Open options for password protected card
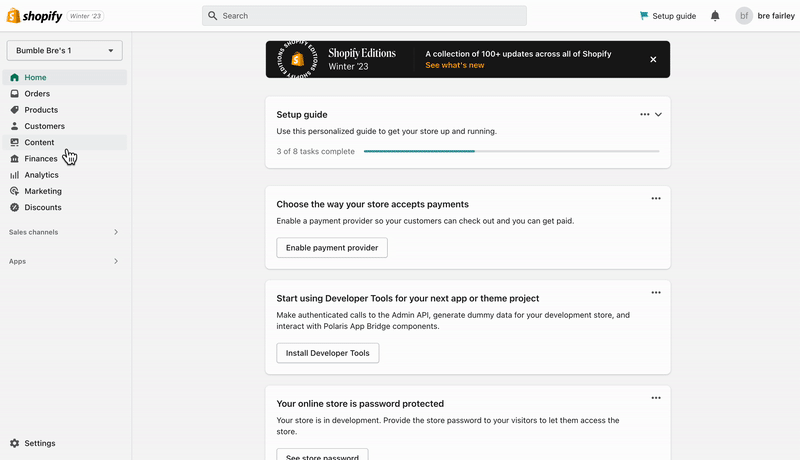This screenshot has width=800, height=460. click(656, 398)
